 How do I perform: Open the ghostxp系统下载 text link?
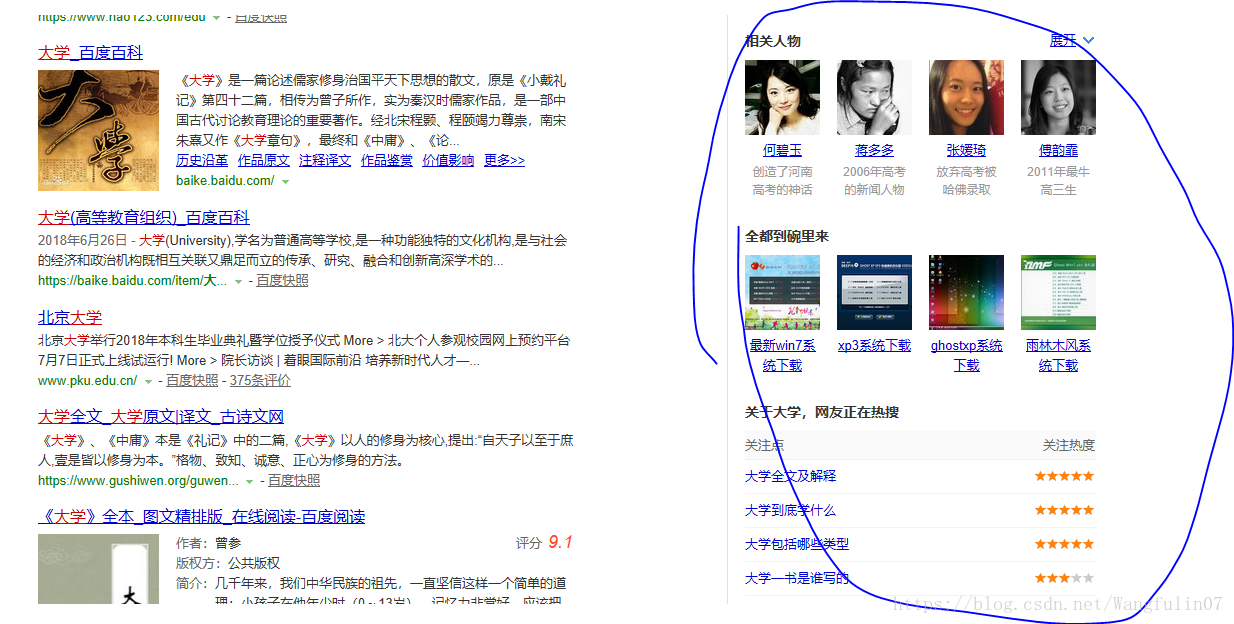tap(966, 355)
